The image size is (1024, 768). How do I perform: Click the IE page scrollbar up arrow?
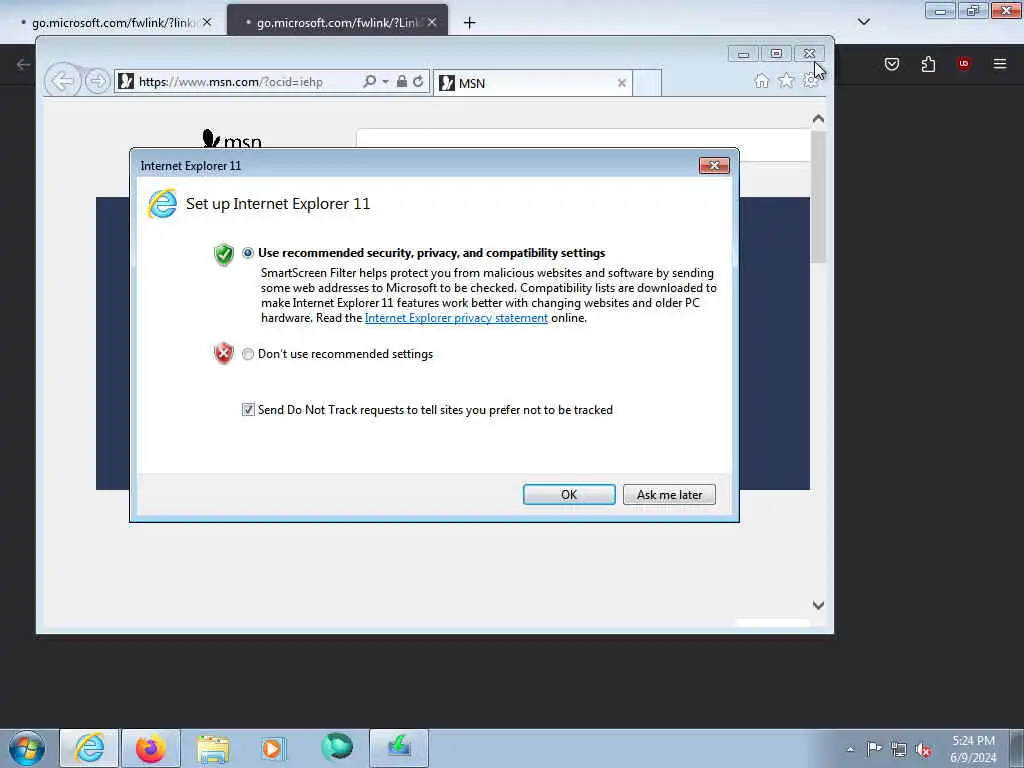pos(818,119)
